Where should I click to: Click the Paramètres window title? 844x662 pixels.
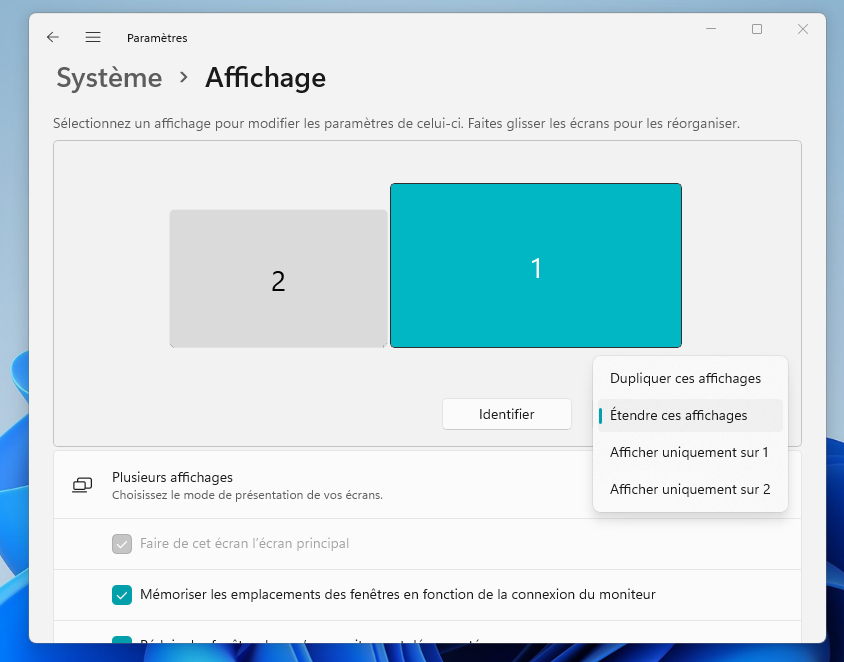[x=157, y=38]
